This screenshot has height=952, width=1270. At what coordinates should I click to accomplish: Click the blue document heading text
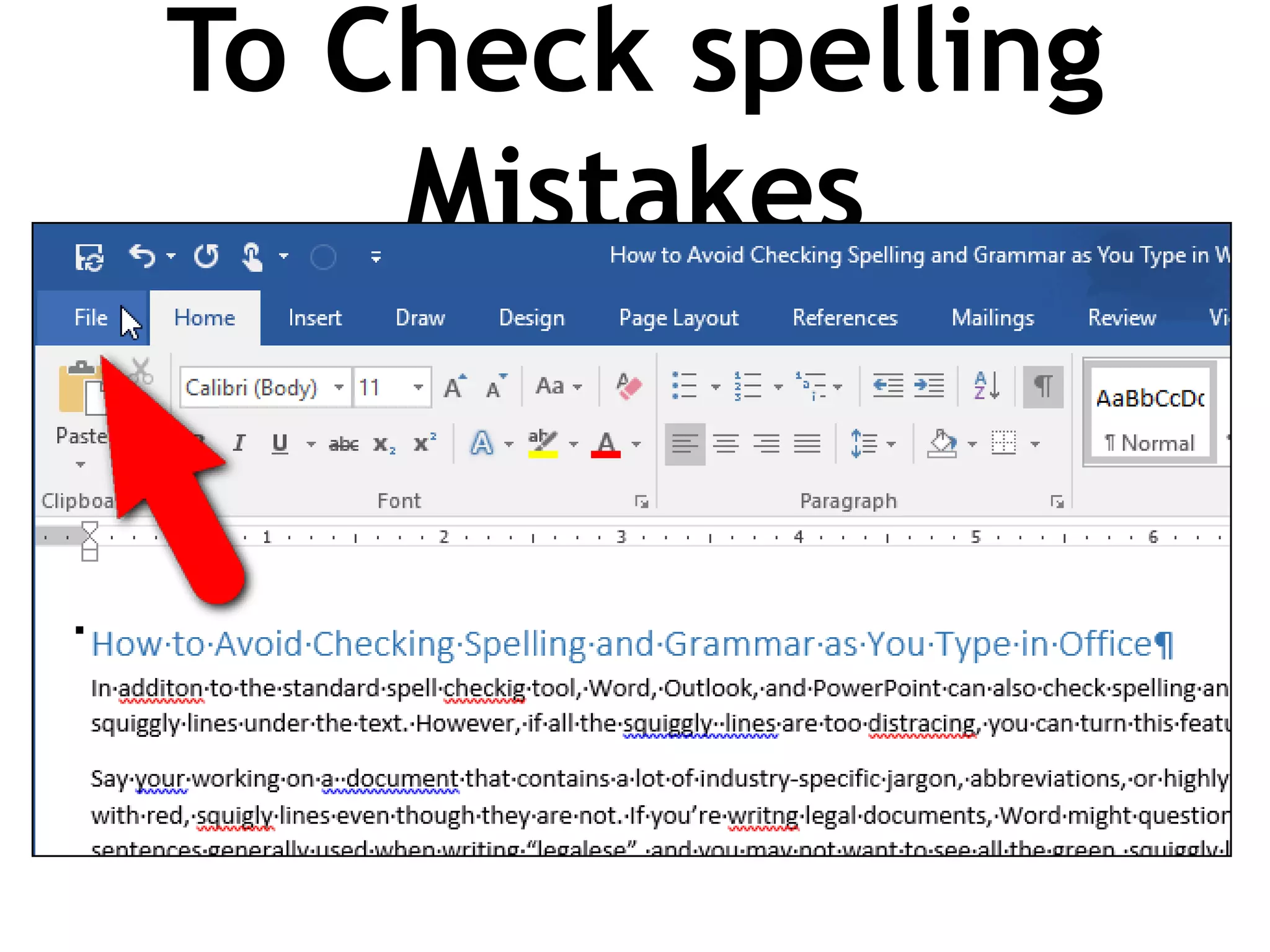point(632,644)
